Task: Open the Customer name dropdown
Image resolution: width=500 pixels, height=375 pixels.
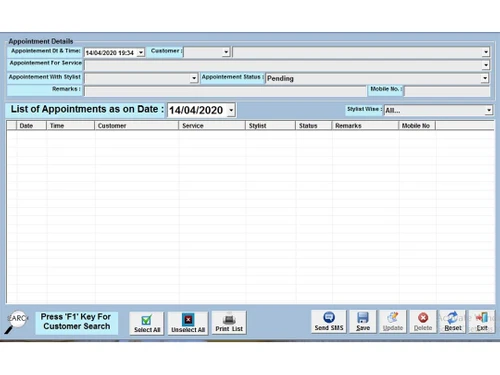Action: pyautogui.click(x=486, y=52)
